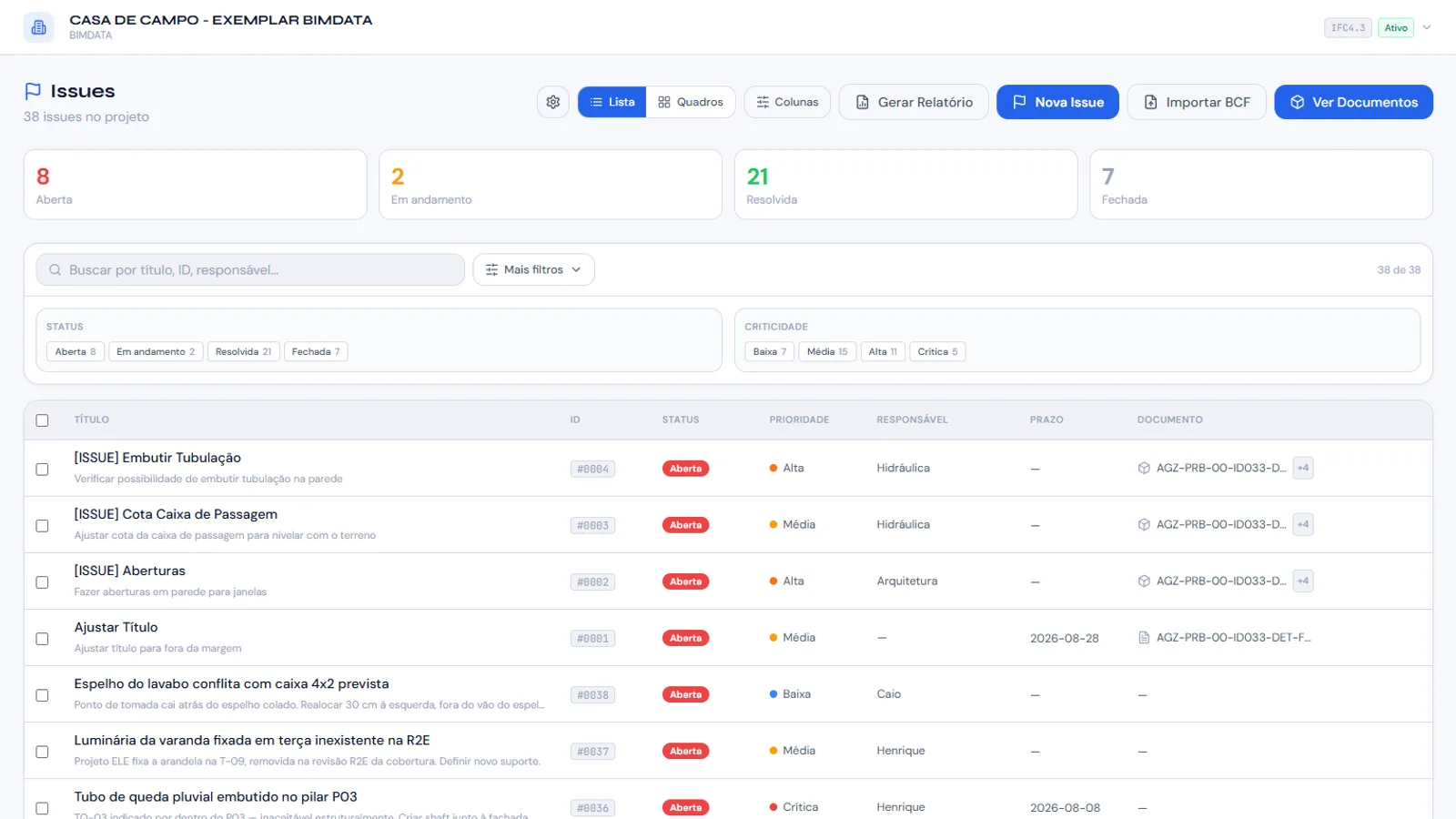
Task: Open the 8 Aberta summary card
Action: (195, 185)
